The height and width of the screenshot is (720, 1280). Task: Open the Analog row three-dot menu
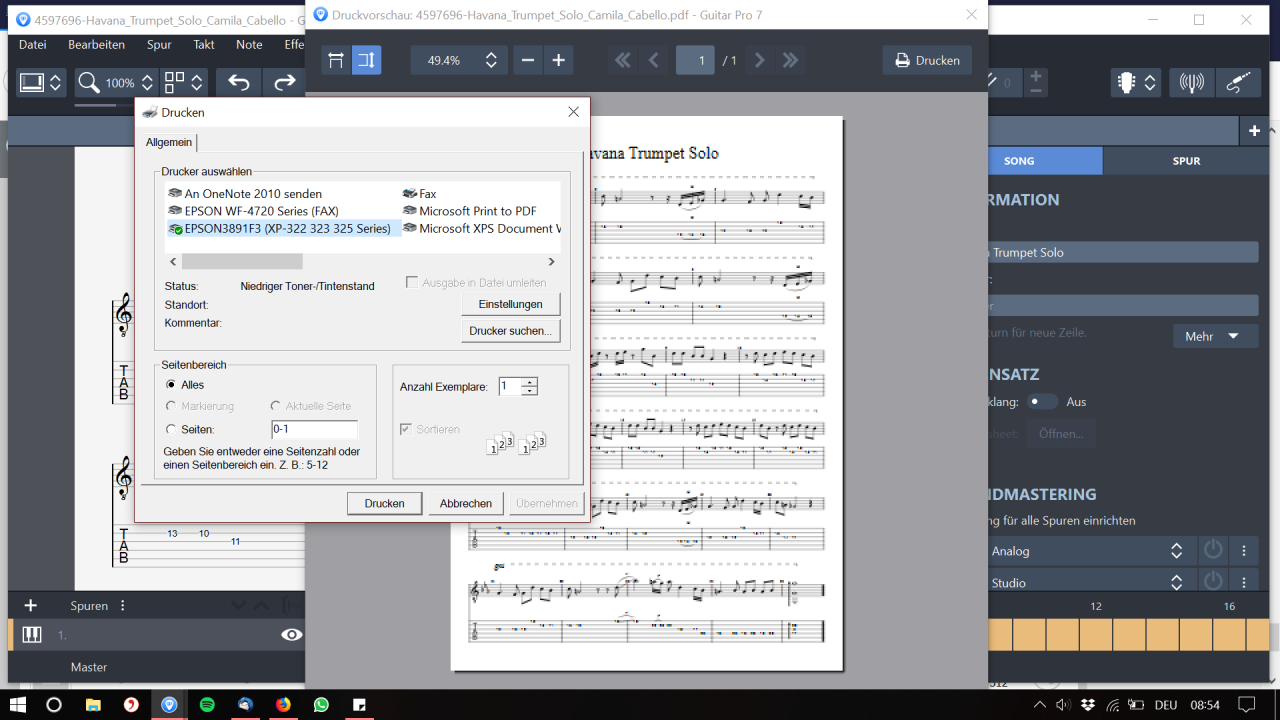pos(1244,550)
